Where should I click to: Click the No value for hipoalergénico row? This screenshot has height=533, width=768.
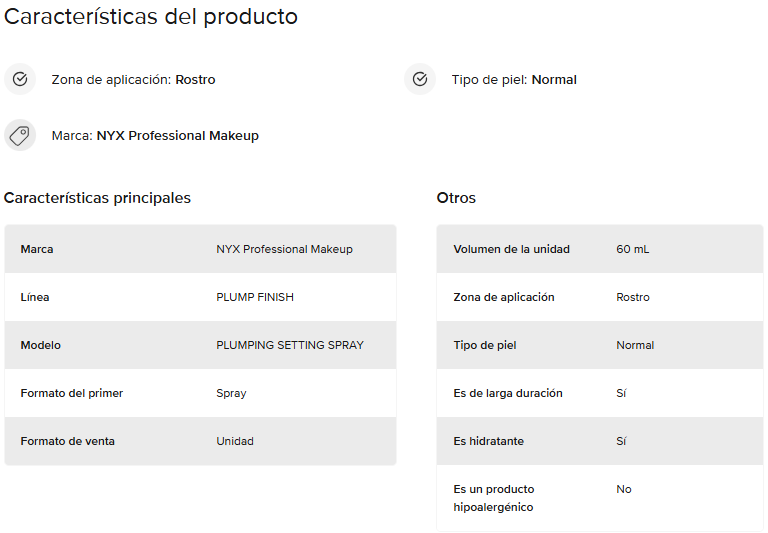coord(624,489)
